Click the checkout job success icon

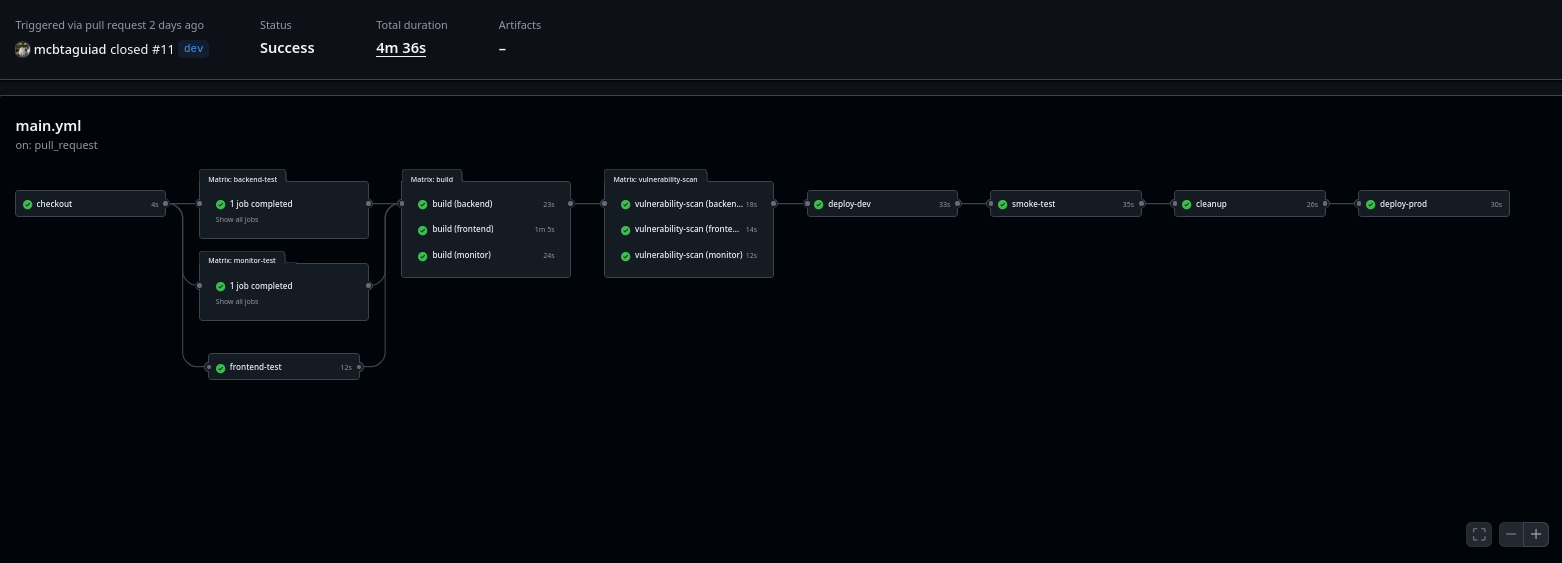pos(28,204)
